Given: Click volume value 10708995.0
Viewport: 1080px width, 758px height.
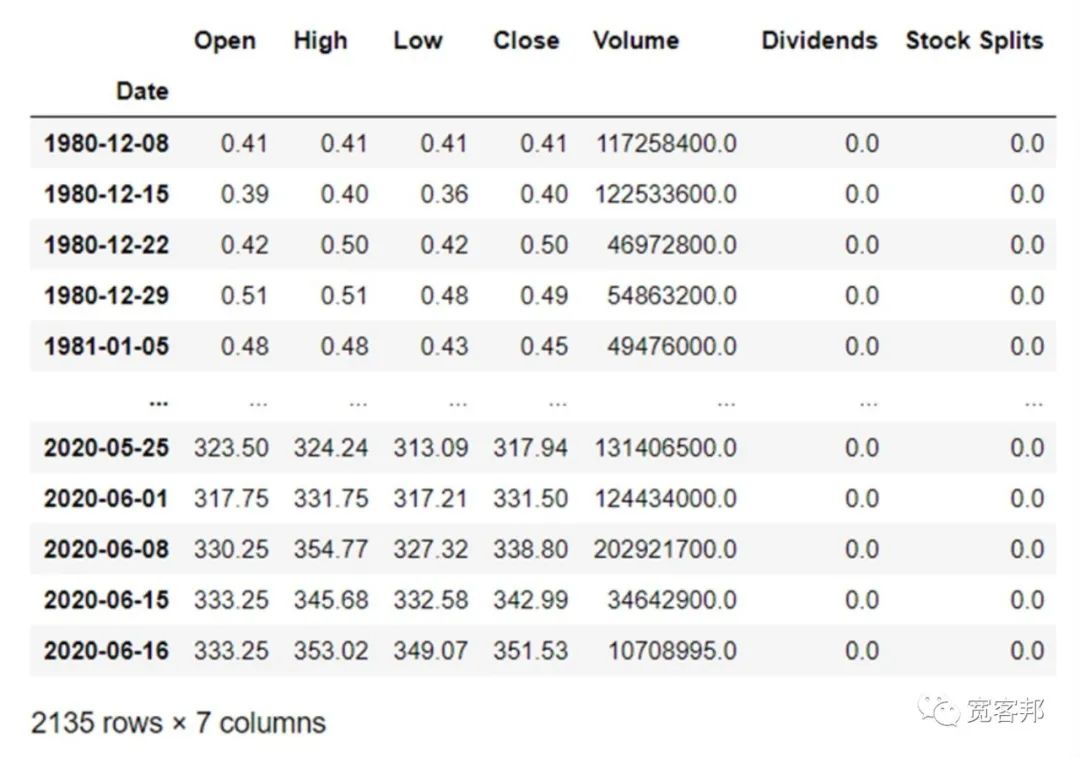Looking at the screenshot, I should pos(672,651).
